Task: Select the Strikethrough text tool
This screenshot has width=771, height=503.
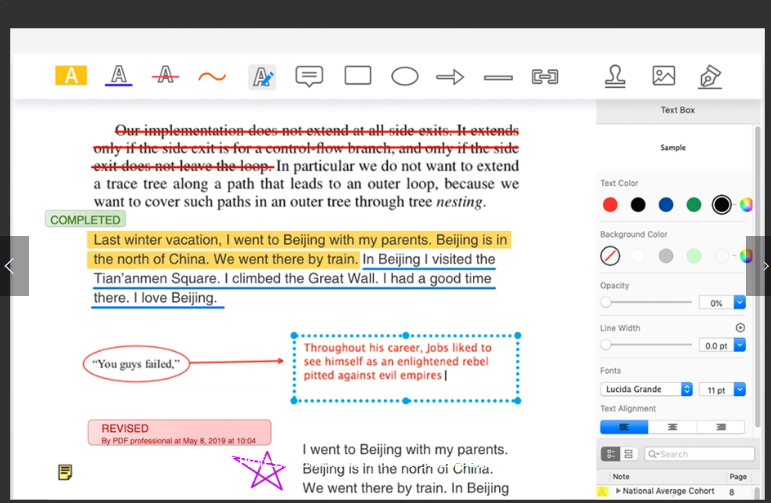Action: coord(165,76)
